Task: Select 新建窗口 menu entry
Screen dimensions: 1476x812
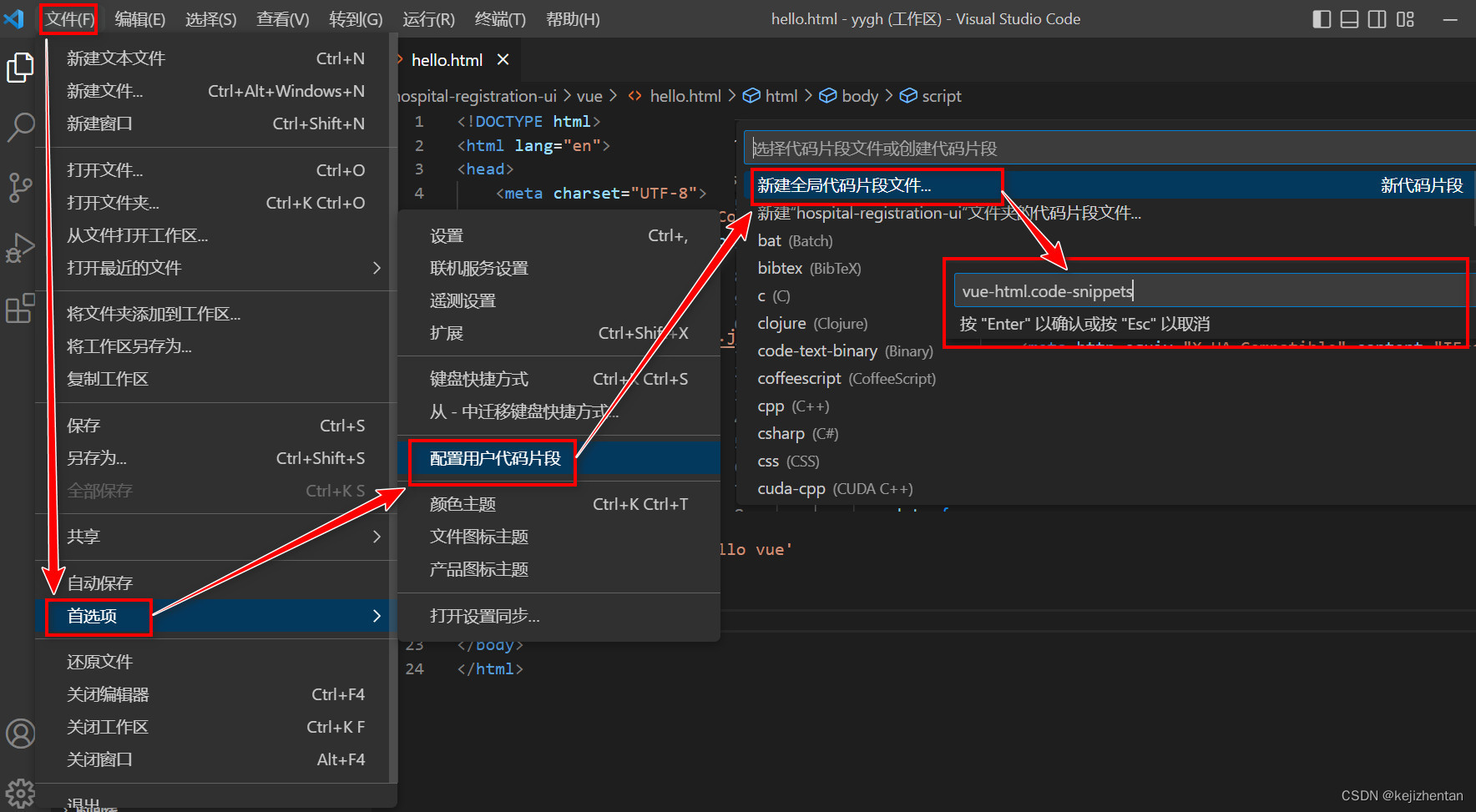Action: coord(215,124)
